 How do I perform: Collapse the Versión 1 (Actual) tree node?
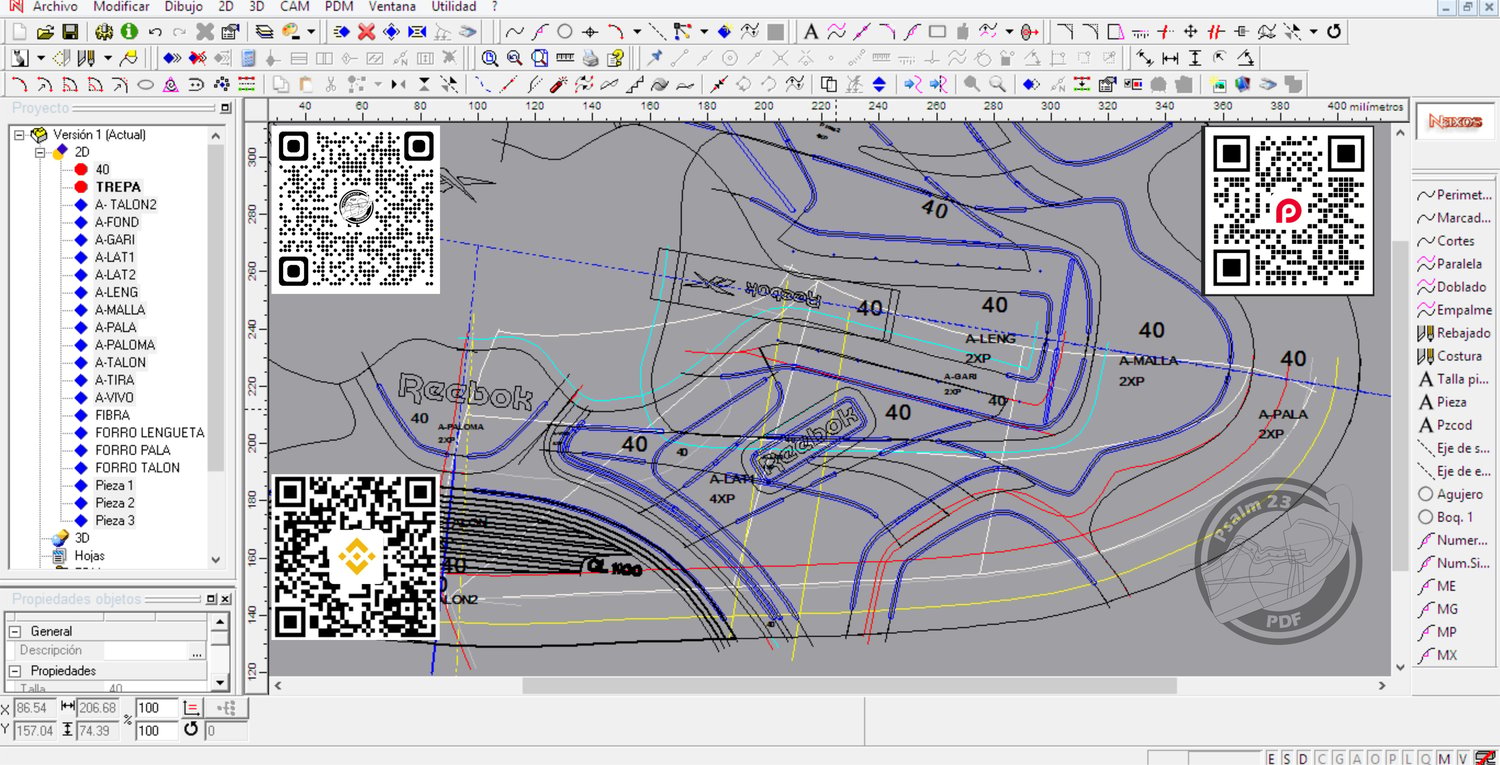(19, 134)
